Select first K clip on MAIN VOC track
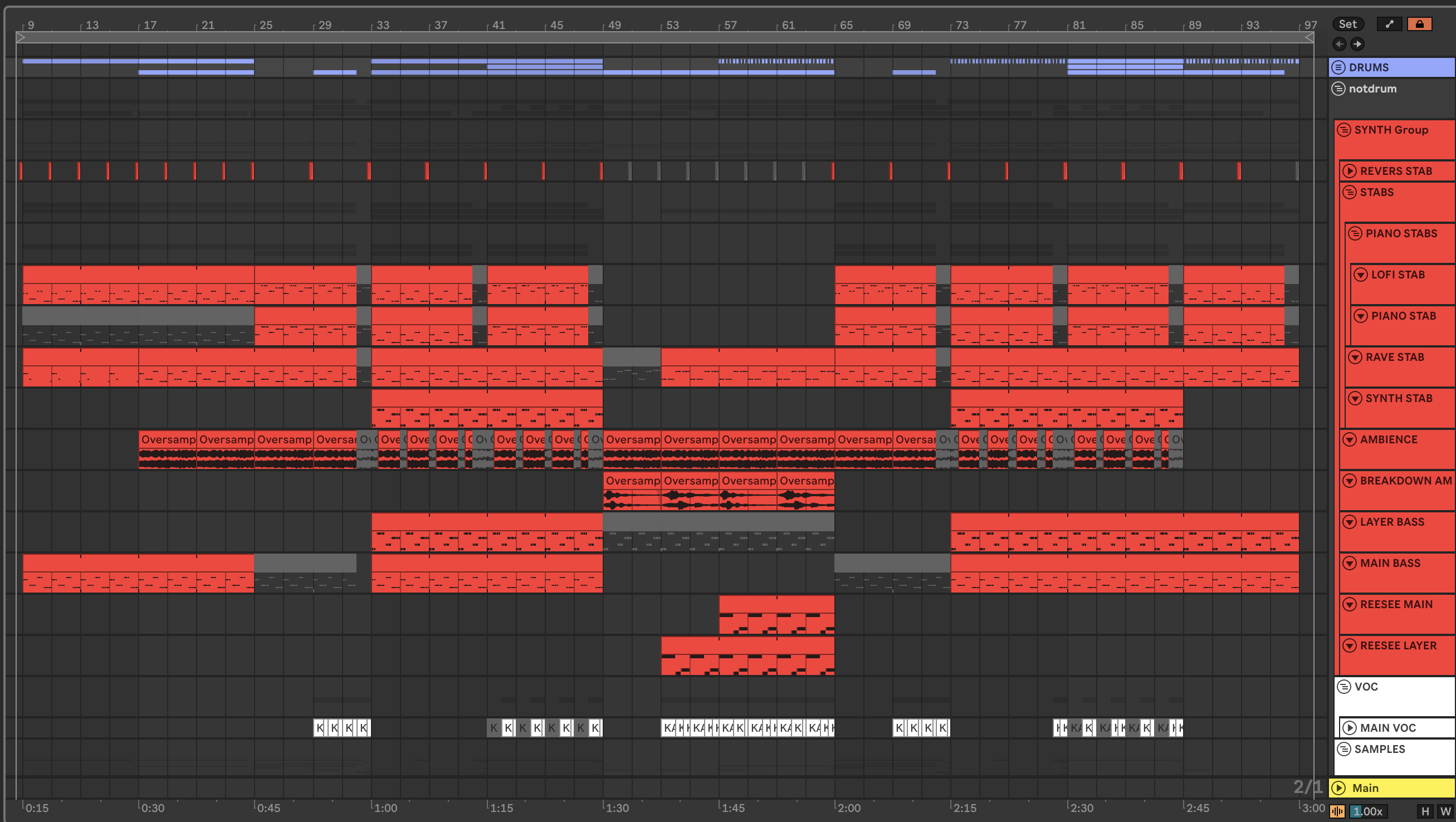1456x822 pixels. click(320, 728)
